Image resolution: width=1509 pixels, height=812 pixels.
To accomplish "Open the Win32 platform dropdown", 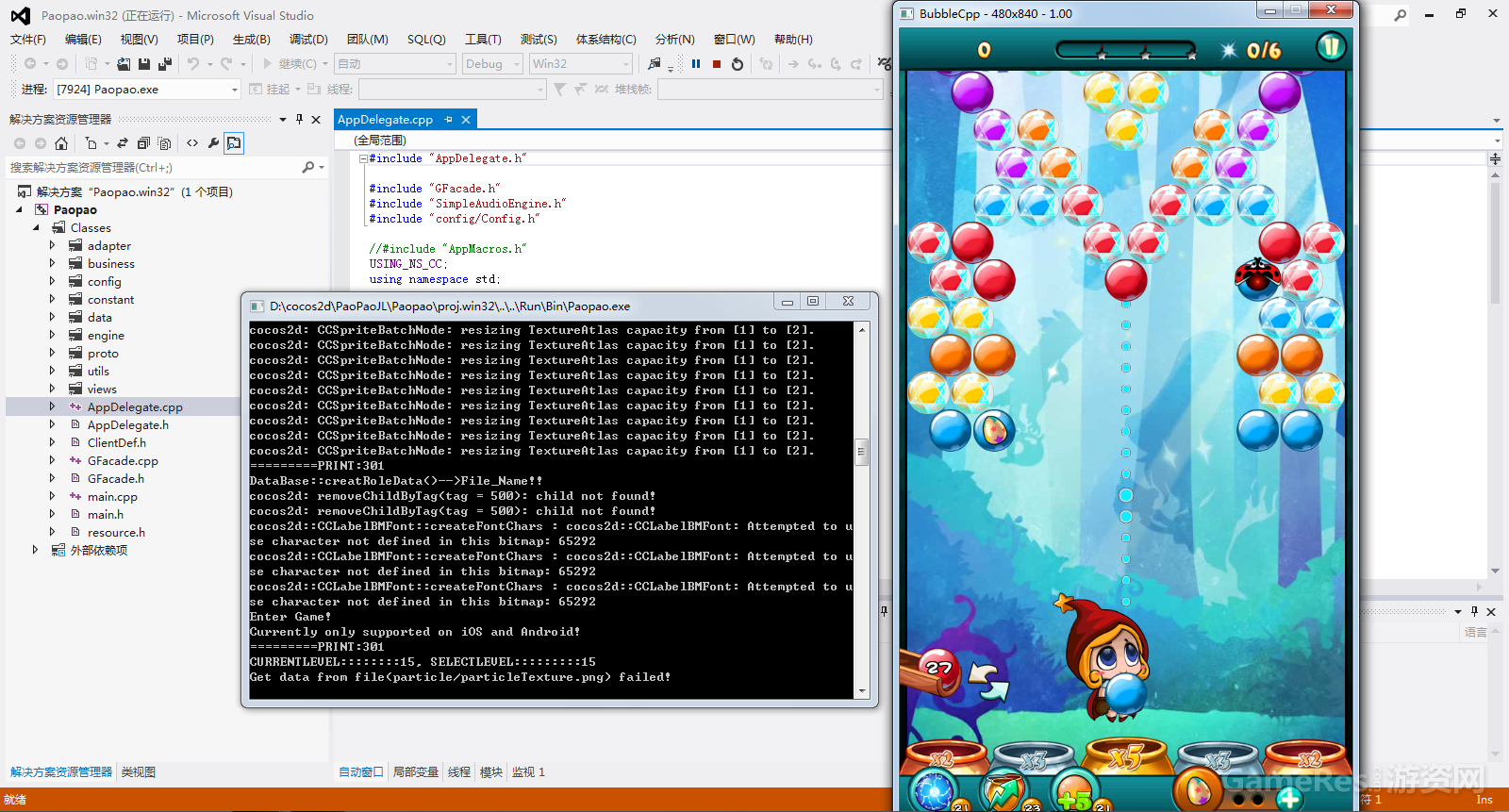I will coord(581,64).
